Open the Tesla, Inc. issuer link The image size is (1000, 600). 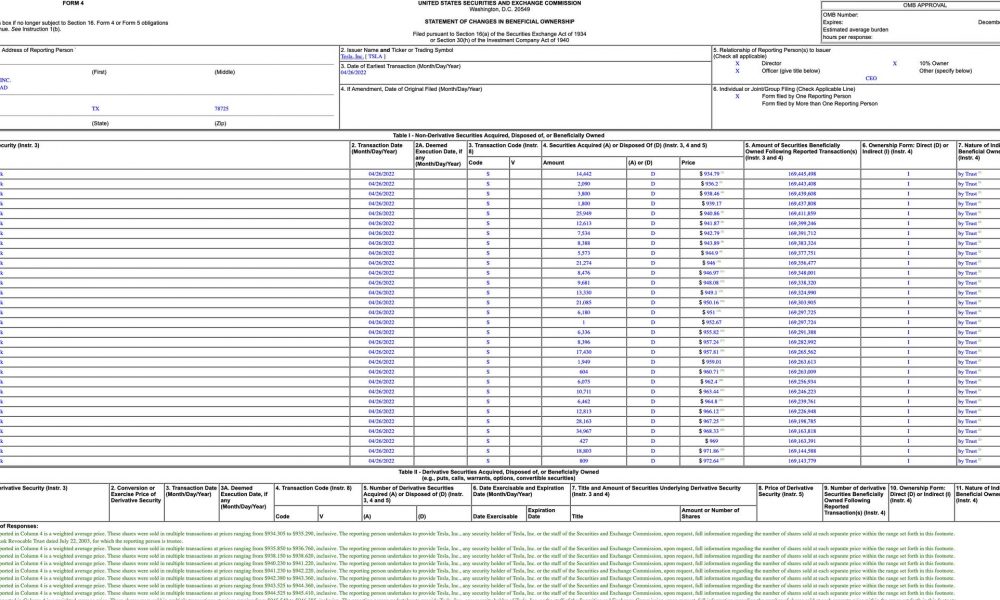351,57
